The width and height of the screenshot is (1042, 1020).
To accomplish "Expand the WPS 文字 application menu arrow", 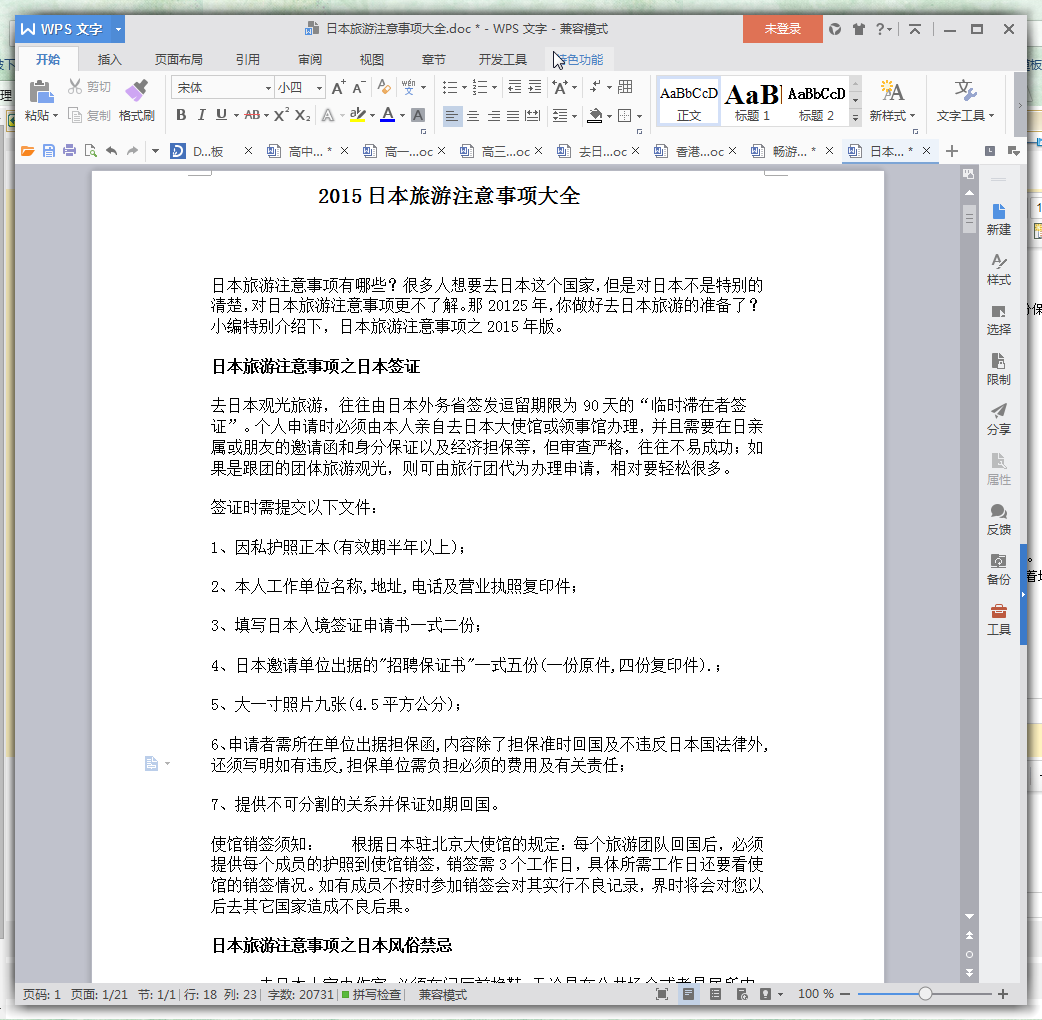I will pyautogui.click(x=118, y=29).
